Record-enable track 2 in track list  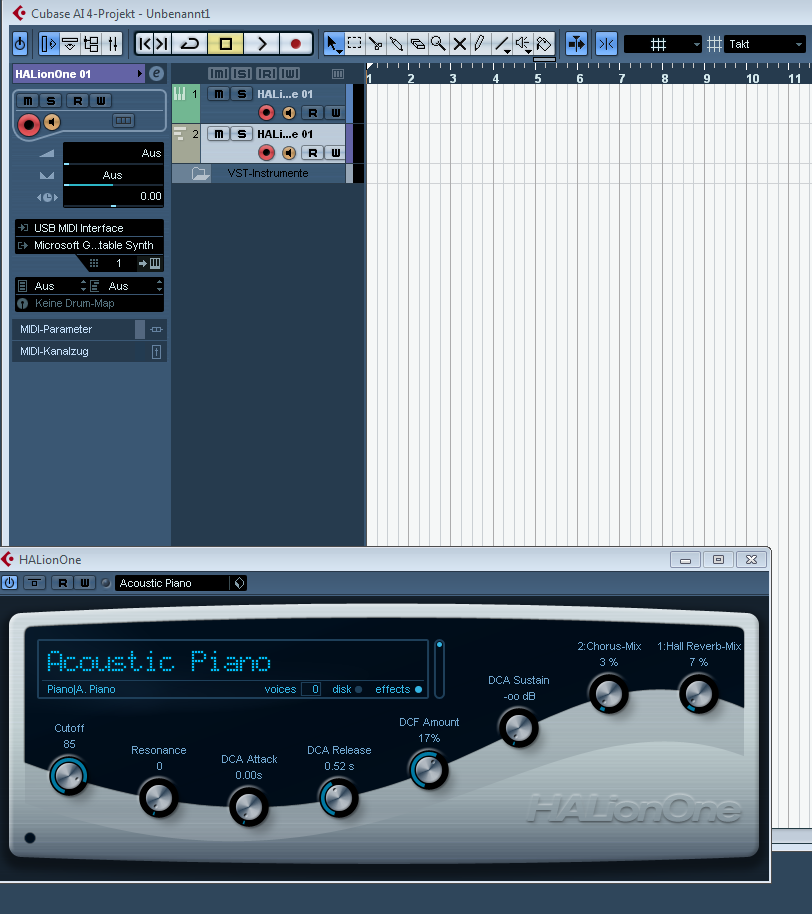[x=266, y=153]
